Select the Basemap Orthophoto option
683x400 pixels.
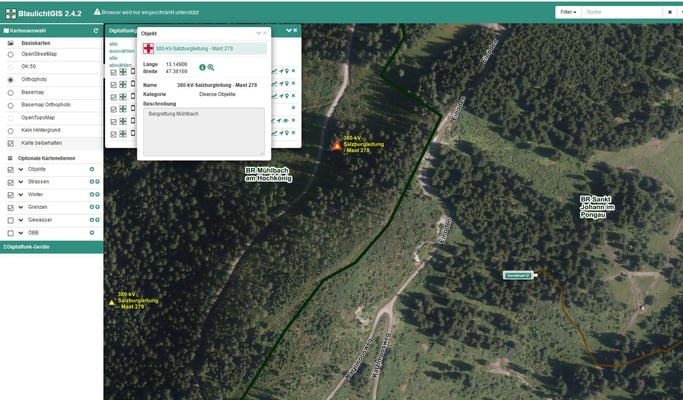pos(10,105)
